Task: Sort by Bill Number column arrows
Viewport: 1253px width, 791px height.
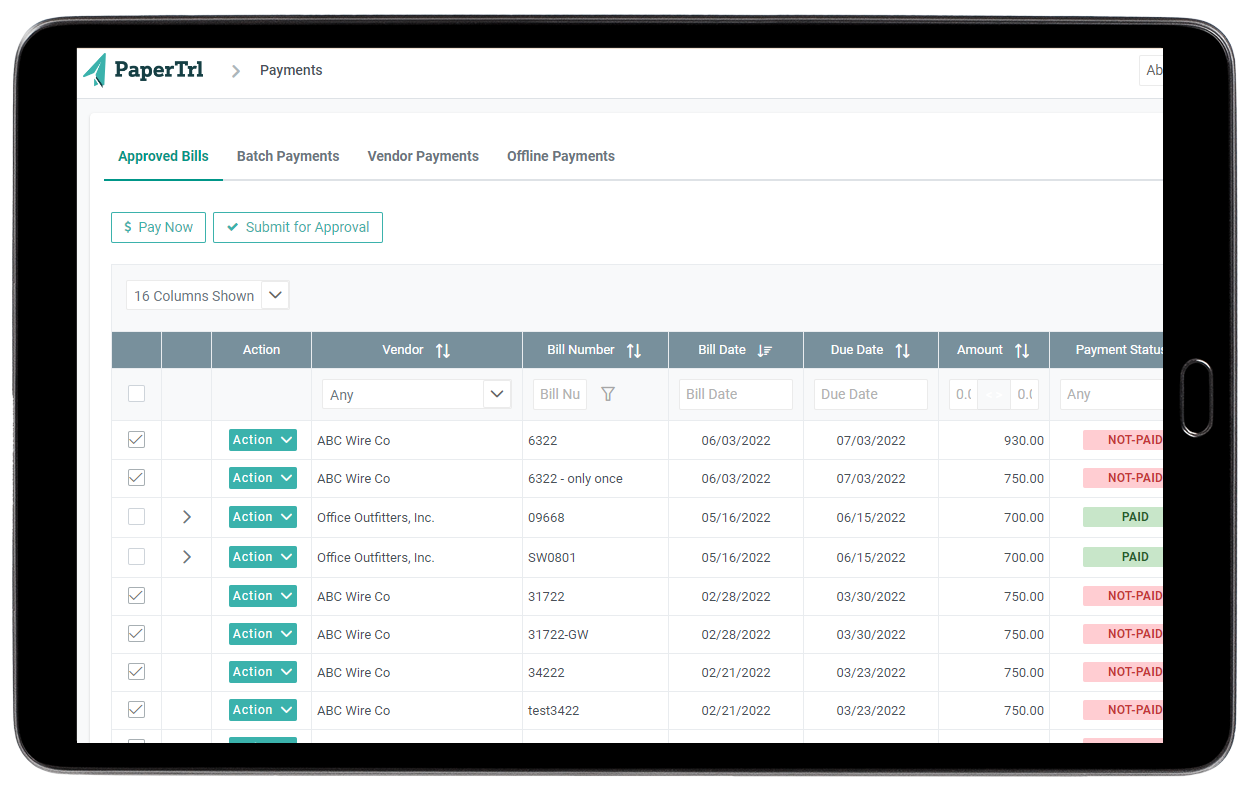Action: tap(634, 350)
